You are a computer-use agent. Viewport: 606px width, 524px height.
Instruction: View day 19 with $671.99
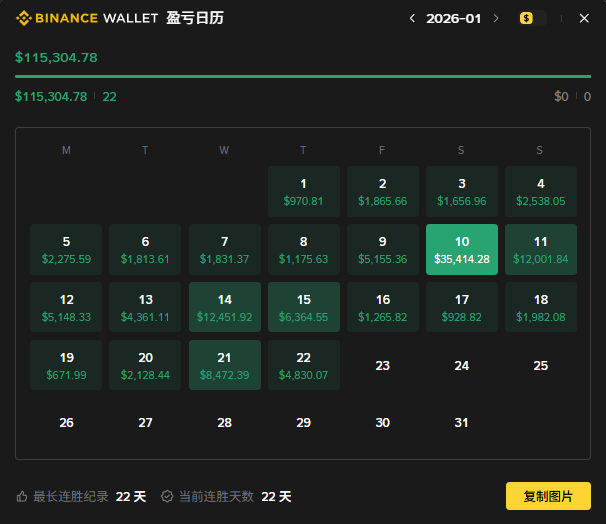[x=66, y=365]
